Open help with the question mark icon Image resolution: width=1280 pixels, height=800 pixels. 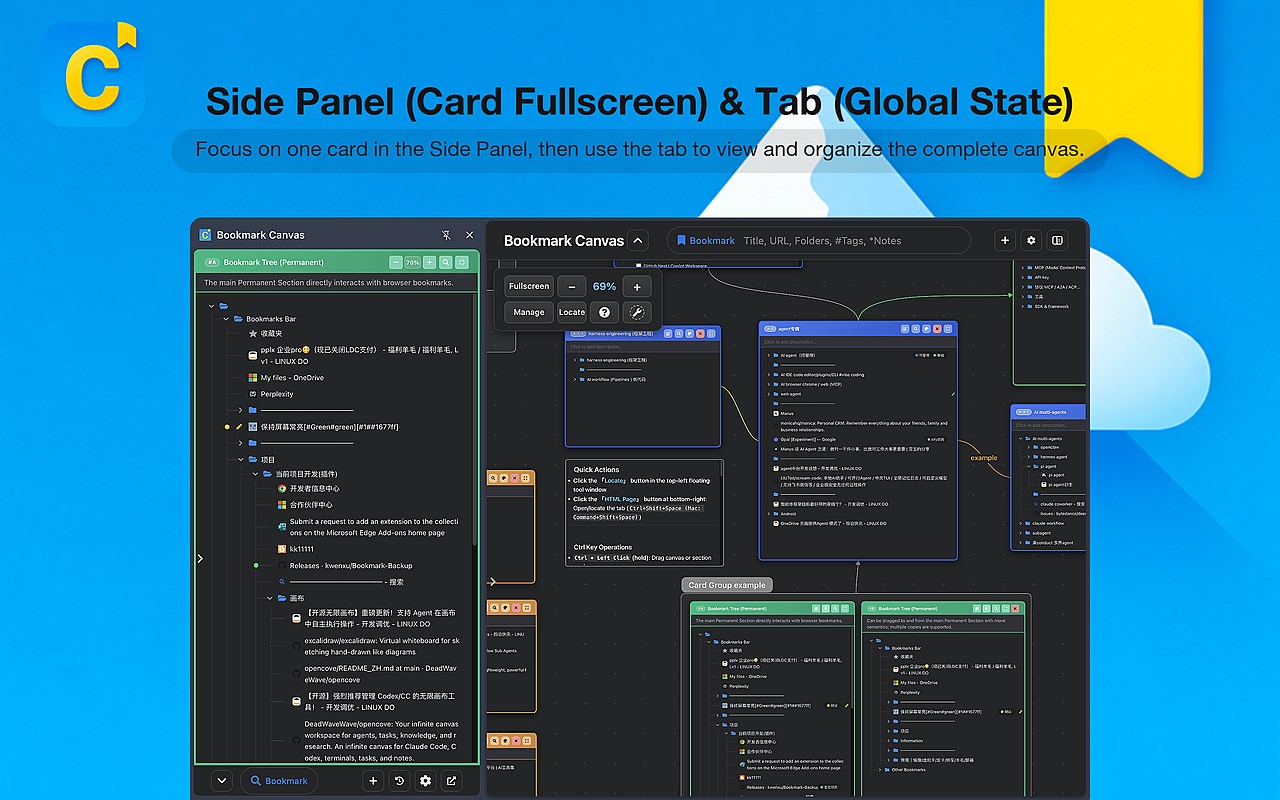click(x=604, y=312)
